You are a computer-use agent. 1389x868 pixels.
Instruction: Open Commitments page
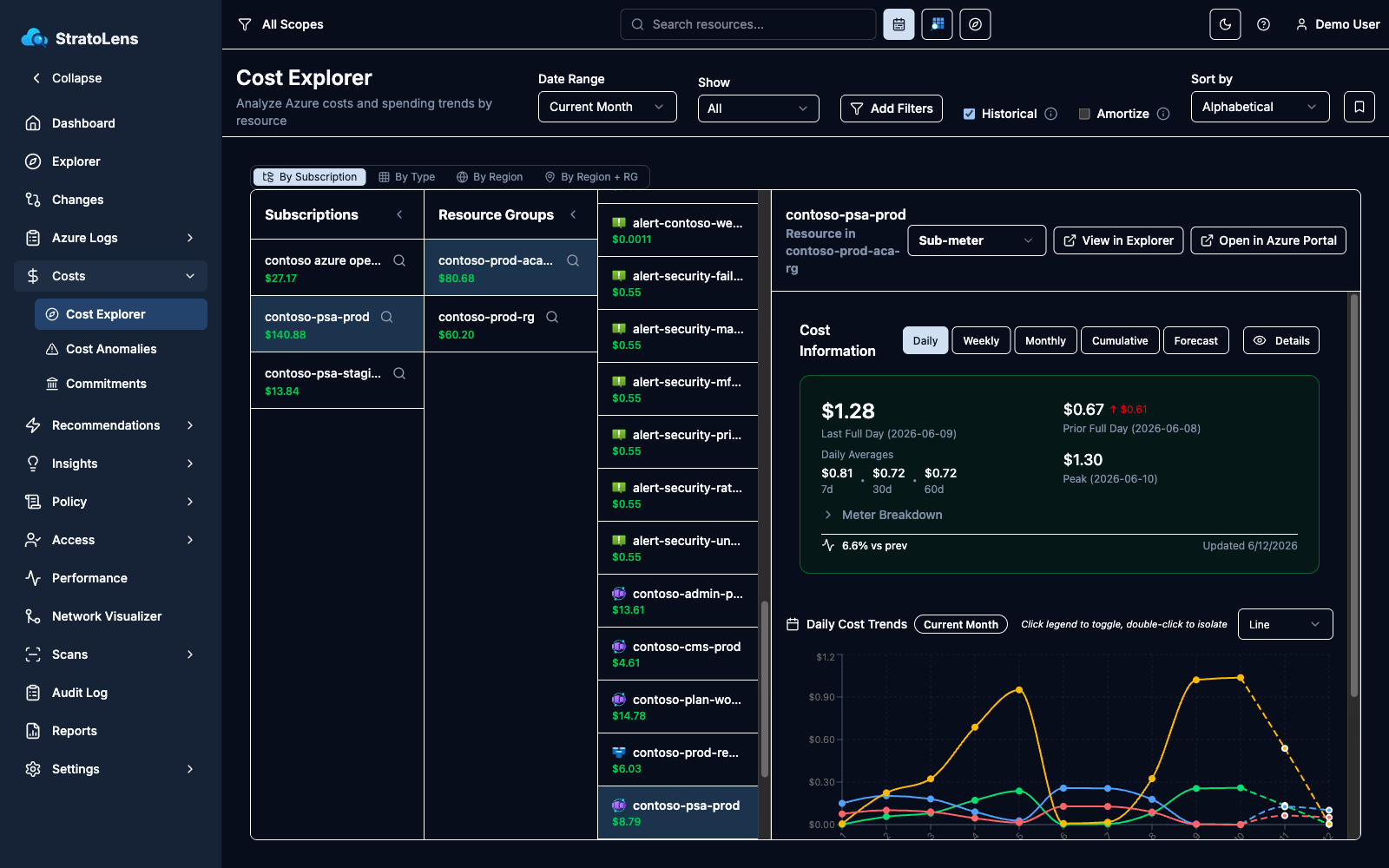(x=121, y=384)
